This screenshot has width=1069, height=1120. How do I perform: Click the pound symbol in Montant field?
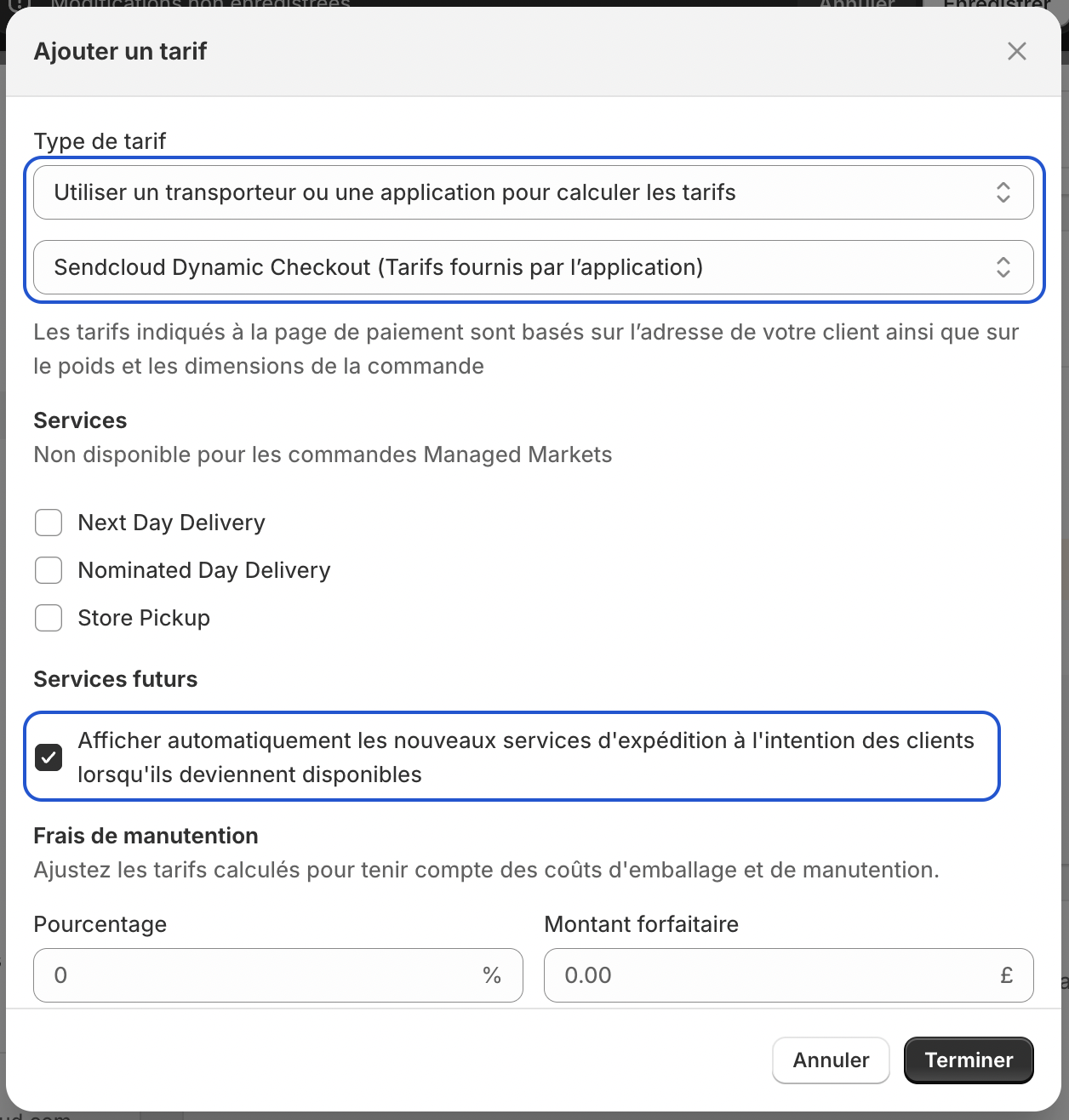tap(1007, 975)
